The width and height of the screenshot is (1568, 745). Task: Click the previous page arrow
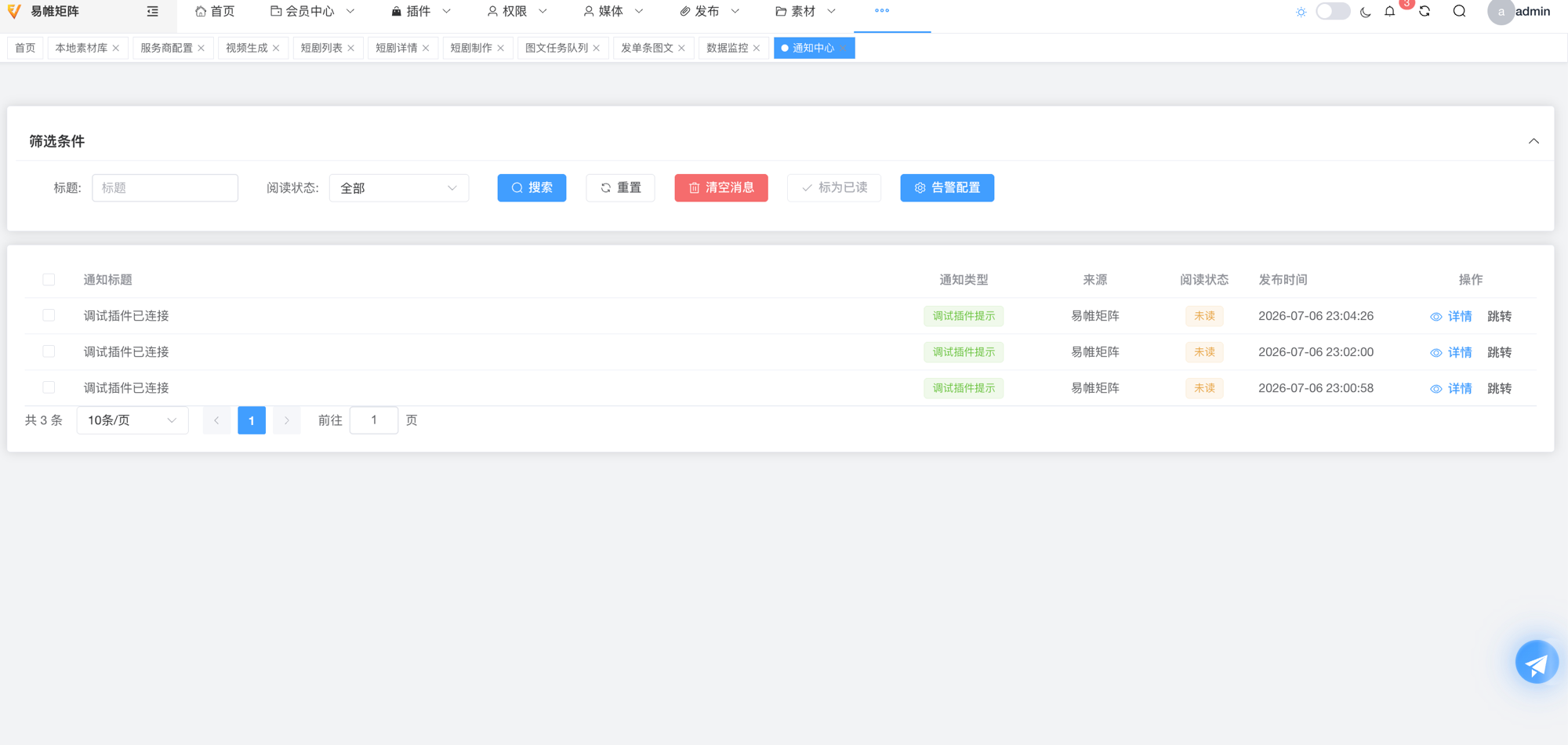point(216,420)
